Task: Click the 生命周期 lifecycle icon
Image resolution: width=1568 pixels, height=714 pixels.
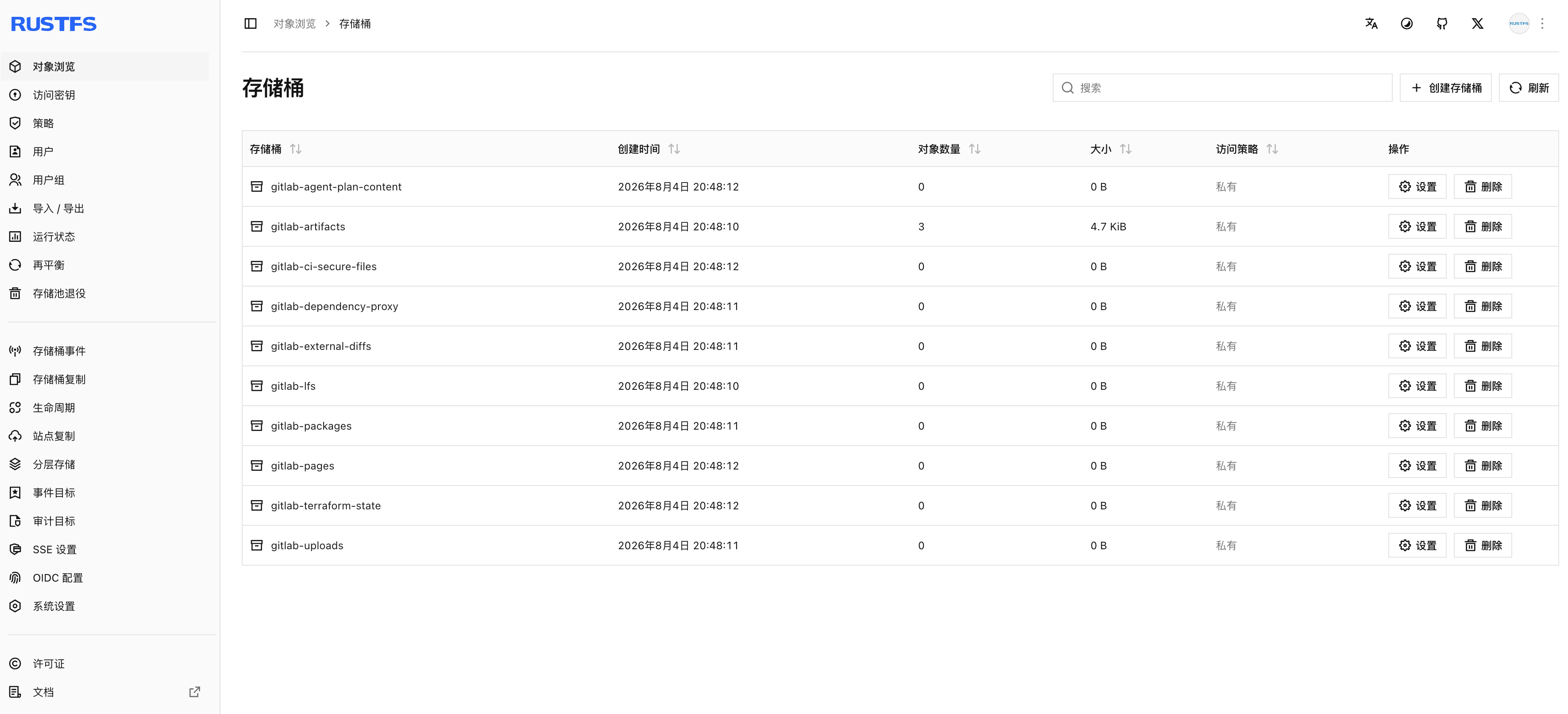Action: (x=15, y=407)
